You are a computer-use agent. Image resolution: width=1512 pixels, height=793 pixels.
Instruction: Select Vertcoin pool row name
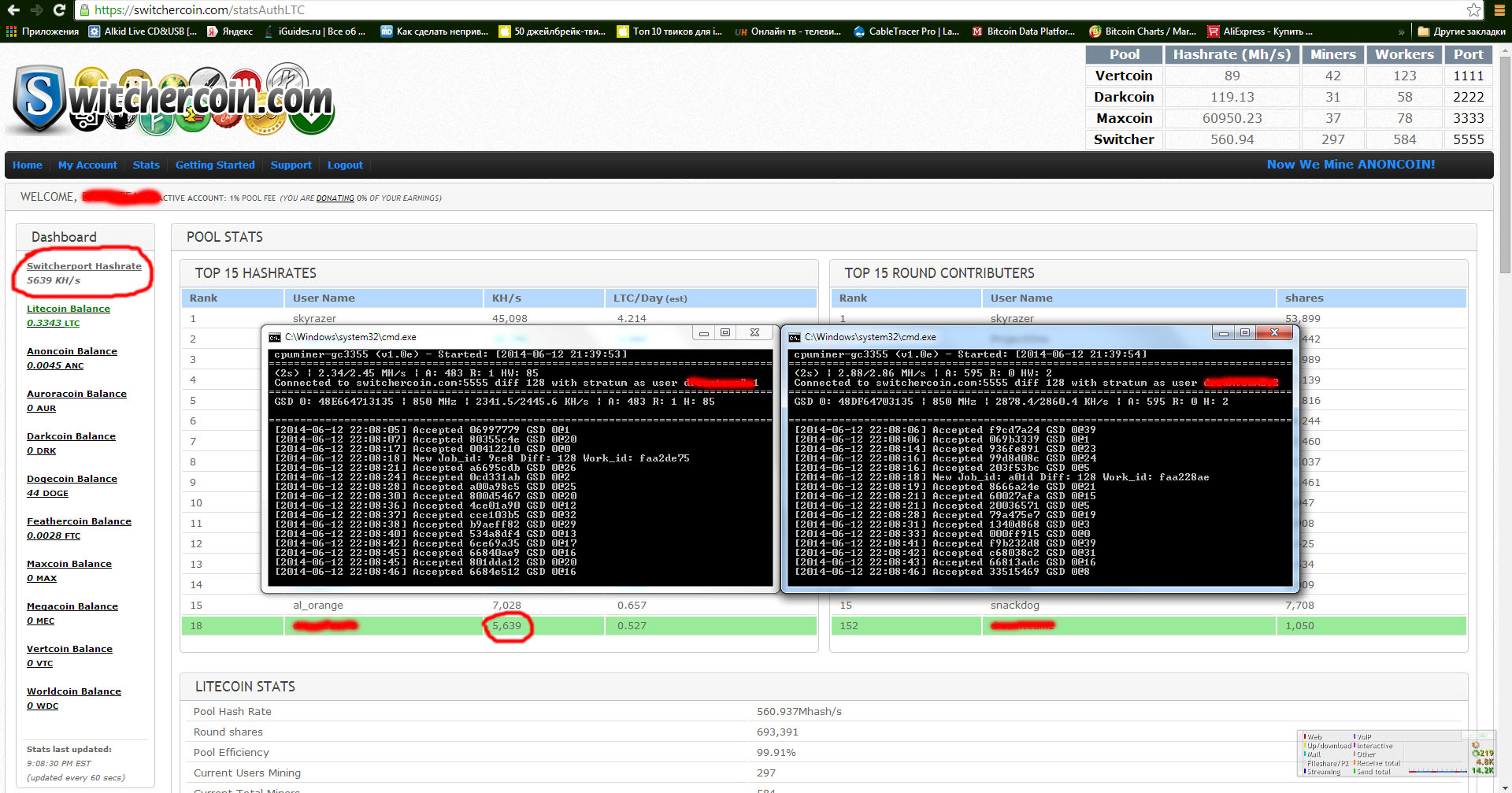[x=1124, y=76]
